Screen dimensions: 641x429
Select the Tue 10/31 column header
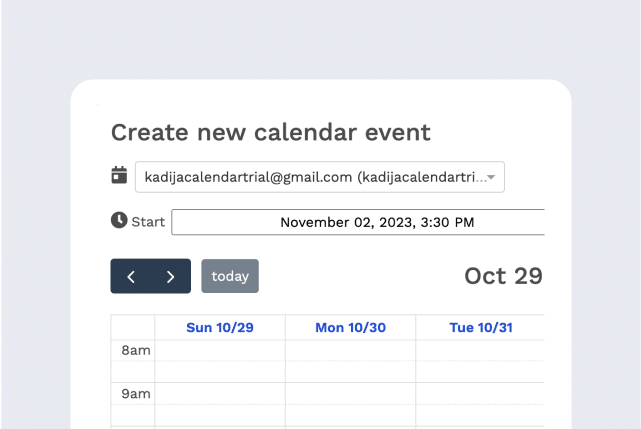pos(481,328)
